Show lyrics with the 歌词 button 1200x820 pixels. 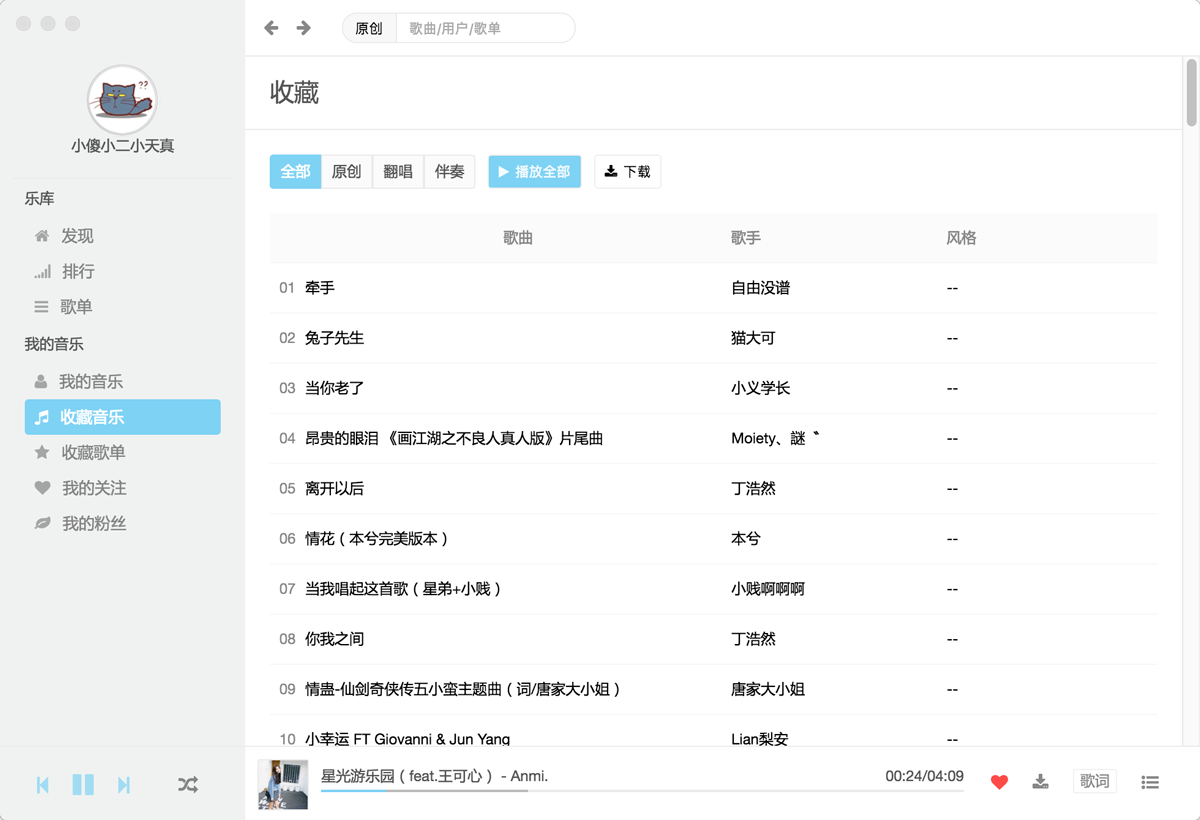pyautogui.click(x=1095, y=781)
